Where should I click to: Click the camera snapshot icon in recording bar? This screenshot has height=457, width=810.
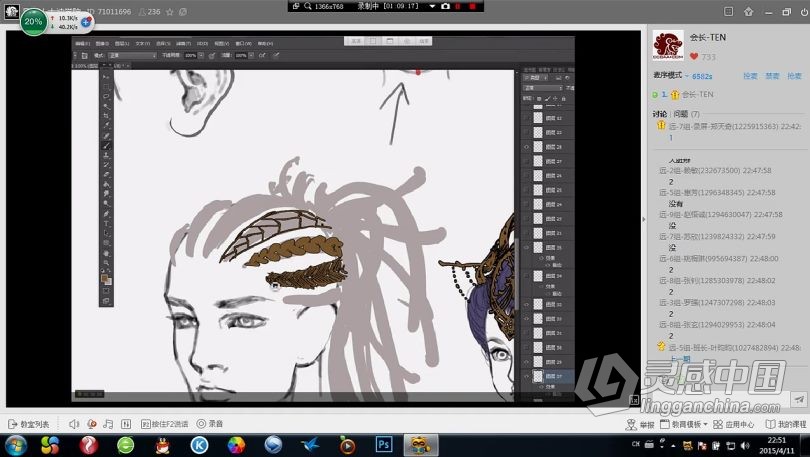click(445, 6)
